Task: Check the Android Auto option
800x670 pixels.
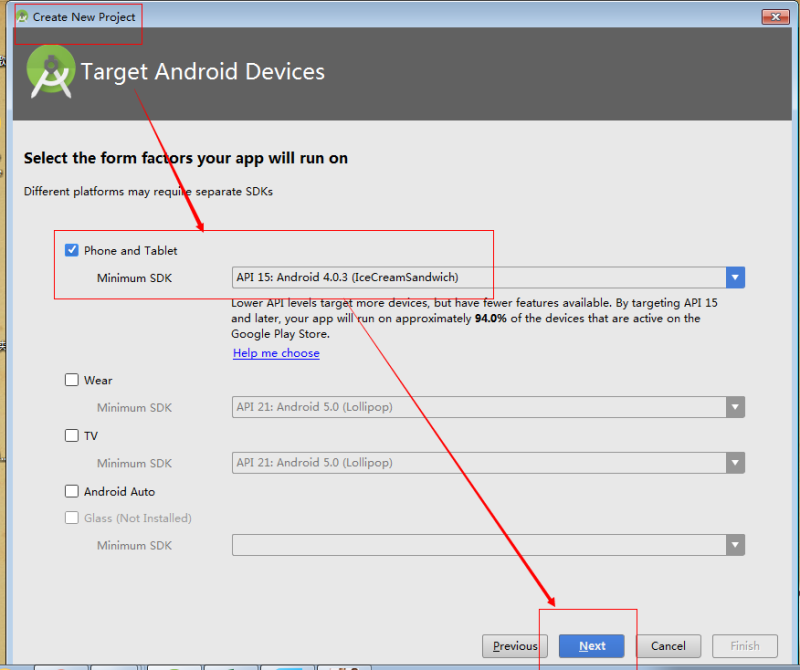Action: (x=71, y=491)
